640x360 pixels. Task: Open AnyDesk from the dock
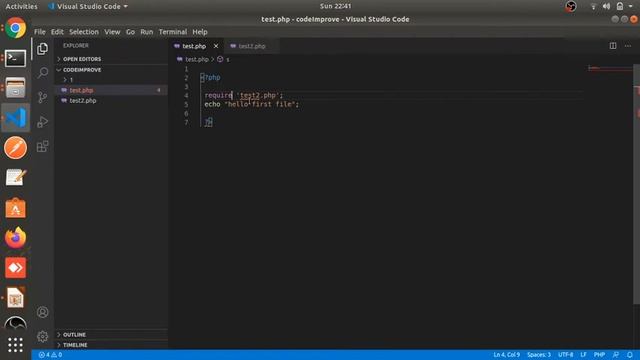(16, 268)
